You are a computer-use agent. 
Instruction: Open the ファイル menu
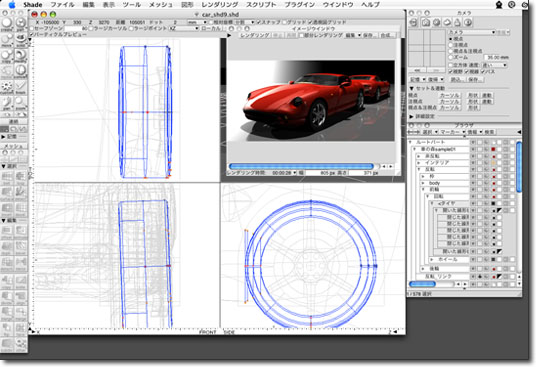pos(62,5)
